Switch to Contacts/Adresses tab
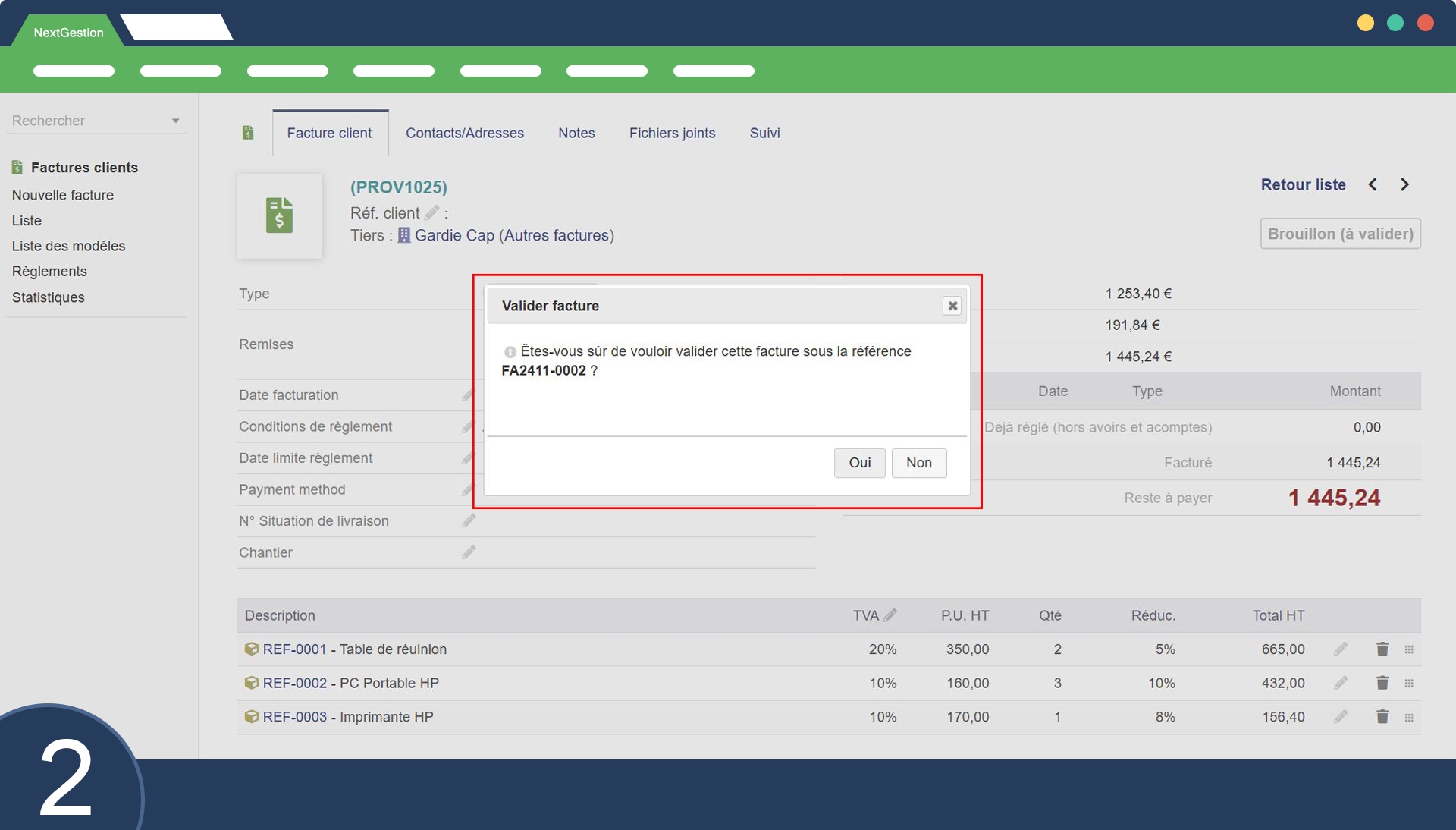This screenshot has height=830, width=1456. click(464, 133)
